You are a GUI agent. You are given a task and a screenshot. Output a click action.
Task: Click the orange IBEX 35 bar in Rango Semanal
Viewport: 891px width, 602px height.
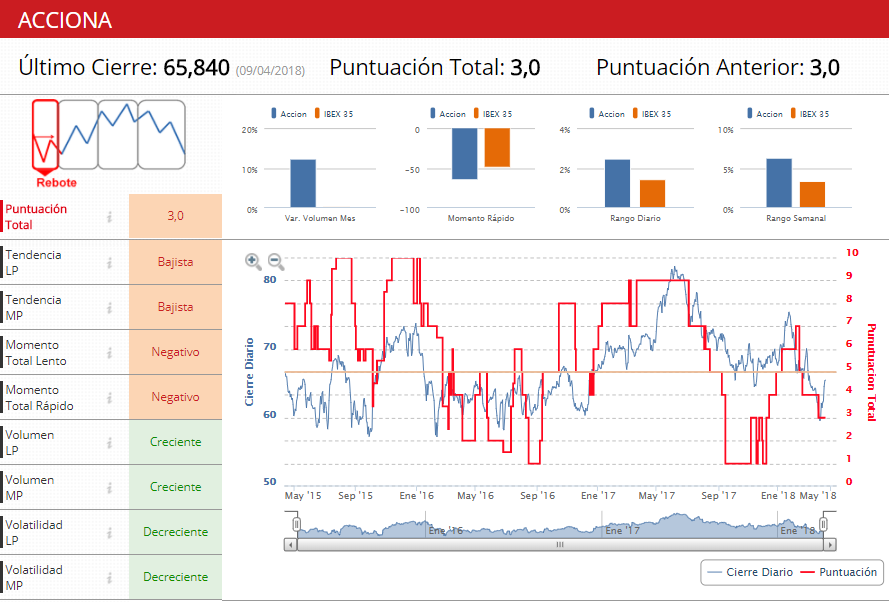point(813,194)
